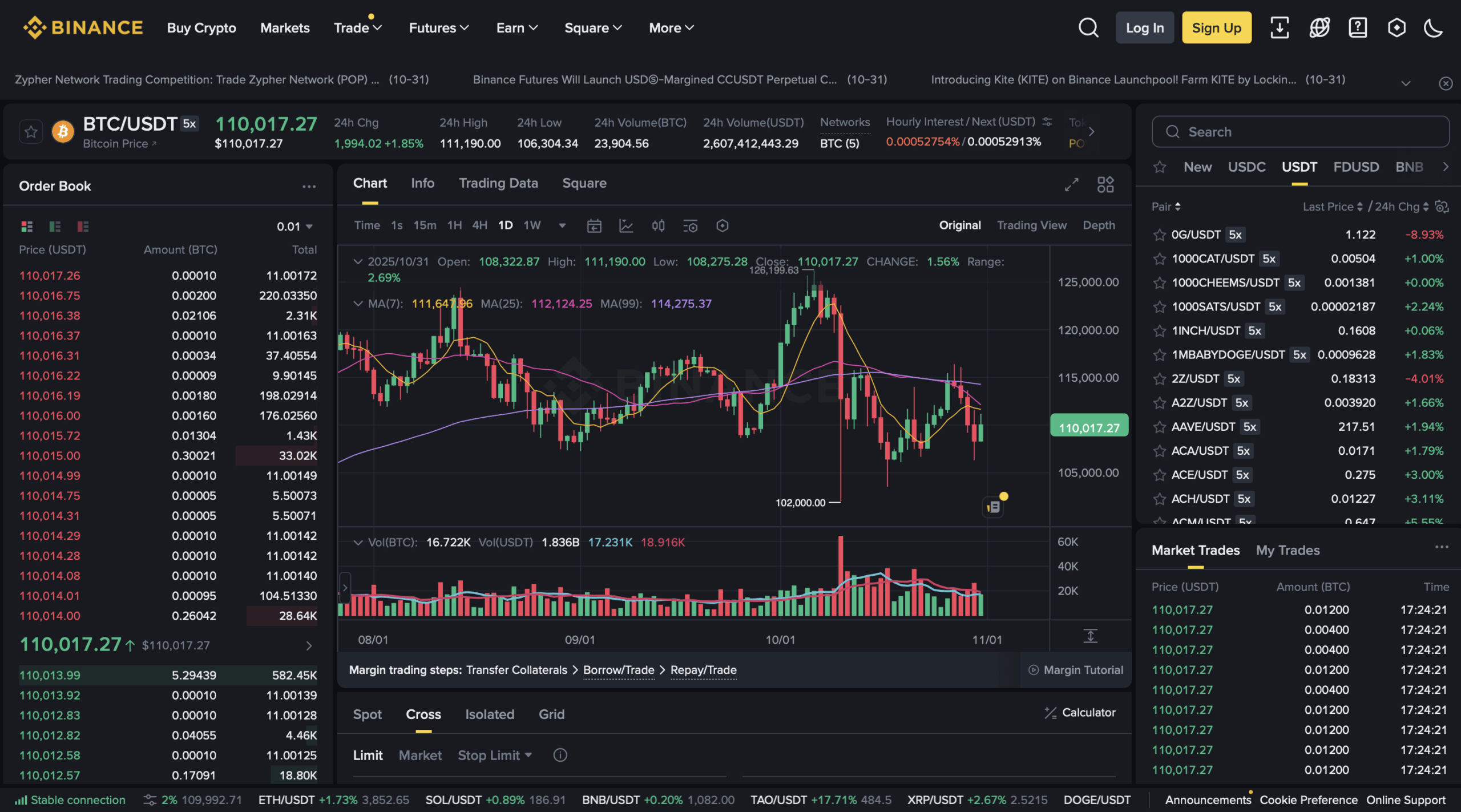Switch to the Grid trading tab
Image resolution: width=1461 pixels, height=812 pixels.
pyautogui.click(x=551, y=714)
